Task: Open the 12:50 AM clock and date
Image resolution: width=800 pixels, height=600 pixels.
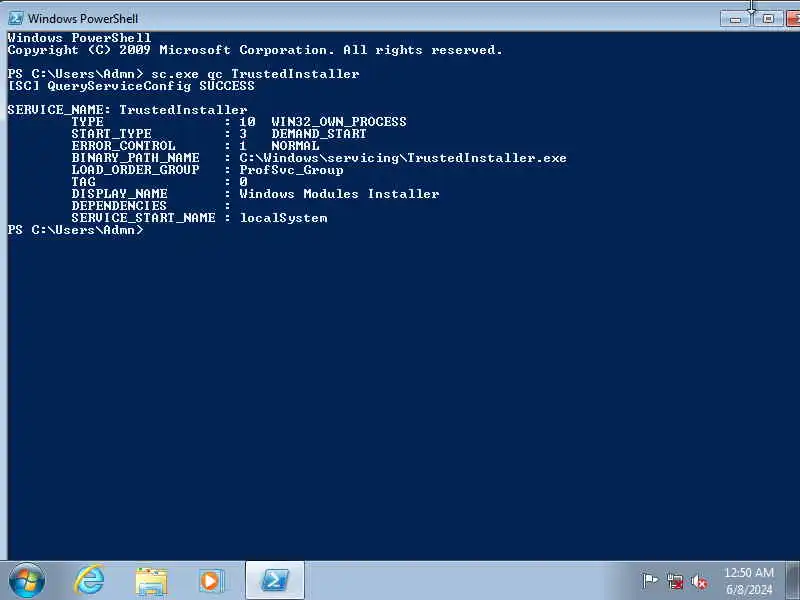Action: coord(749,581)
